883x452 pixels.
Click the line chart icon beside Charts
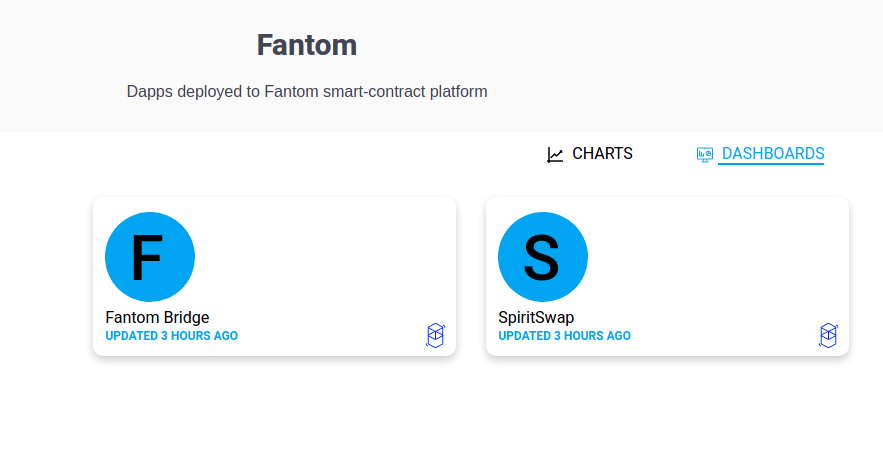[x=555, y=155]
